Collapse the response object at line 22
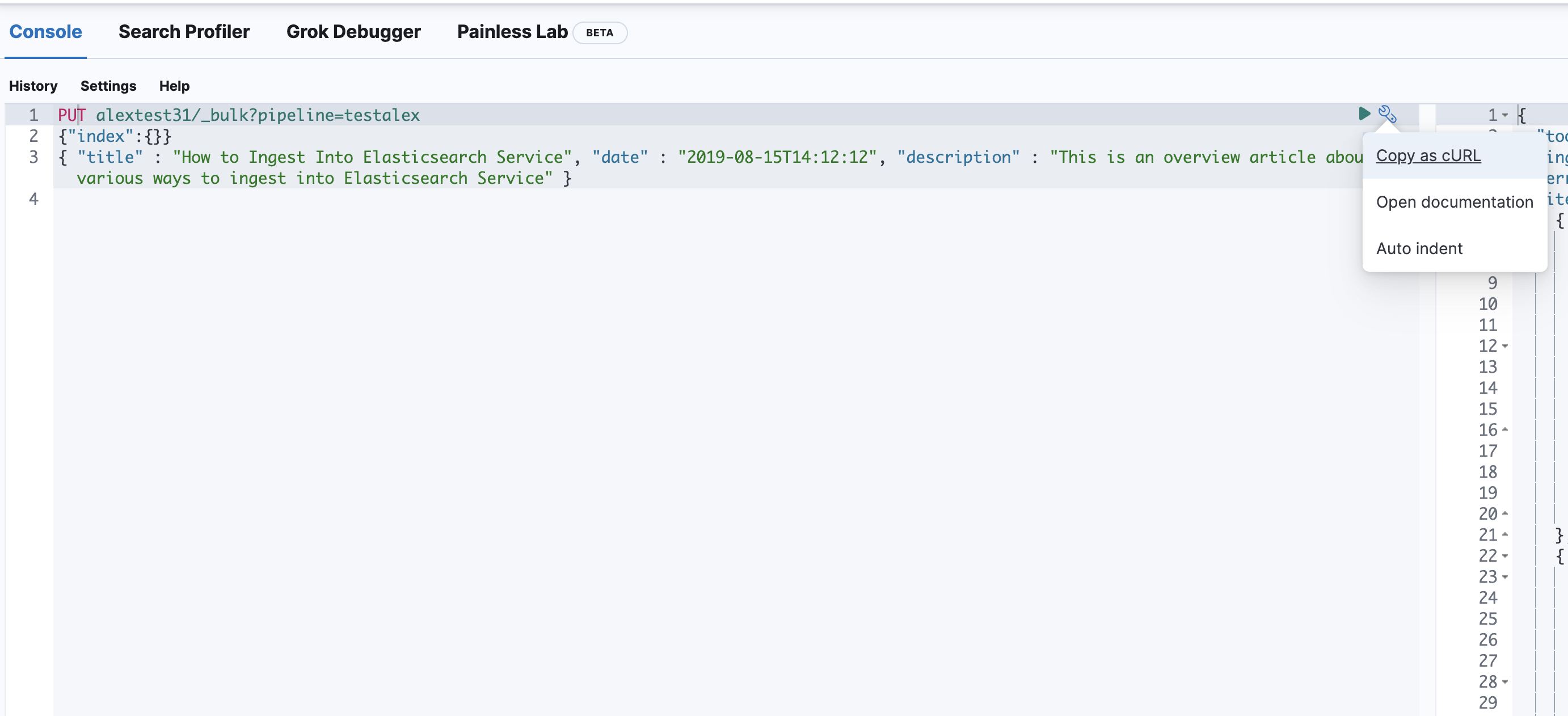The width and height of the screenshot is (1568, 716). (1505, 555)
